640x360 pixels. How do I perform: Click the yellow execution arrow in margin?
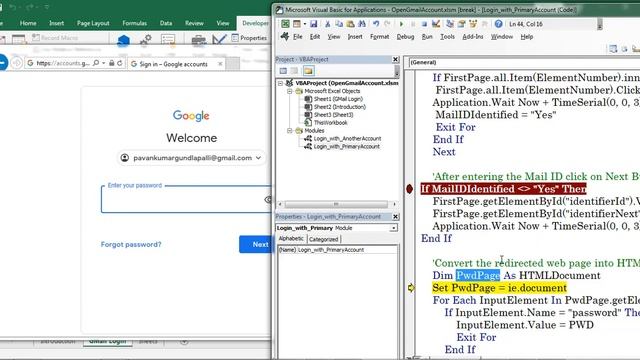click(411, 288)
